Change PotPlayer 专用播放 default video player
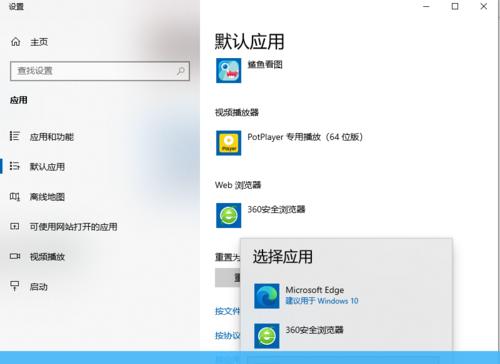The image size is (500, 364). [x=305, y=137]
